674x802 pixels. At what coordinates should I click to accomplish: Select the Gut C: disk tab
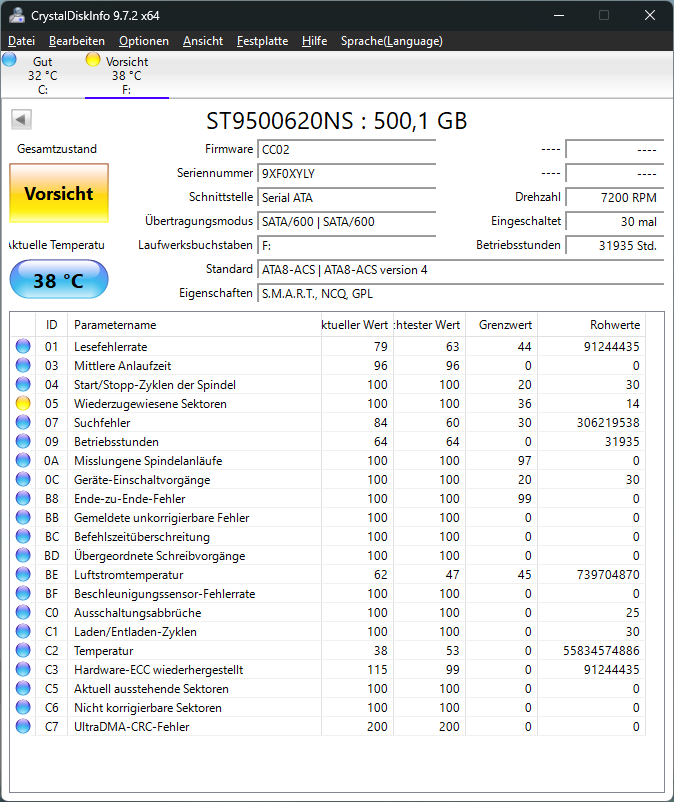(43, 75)
